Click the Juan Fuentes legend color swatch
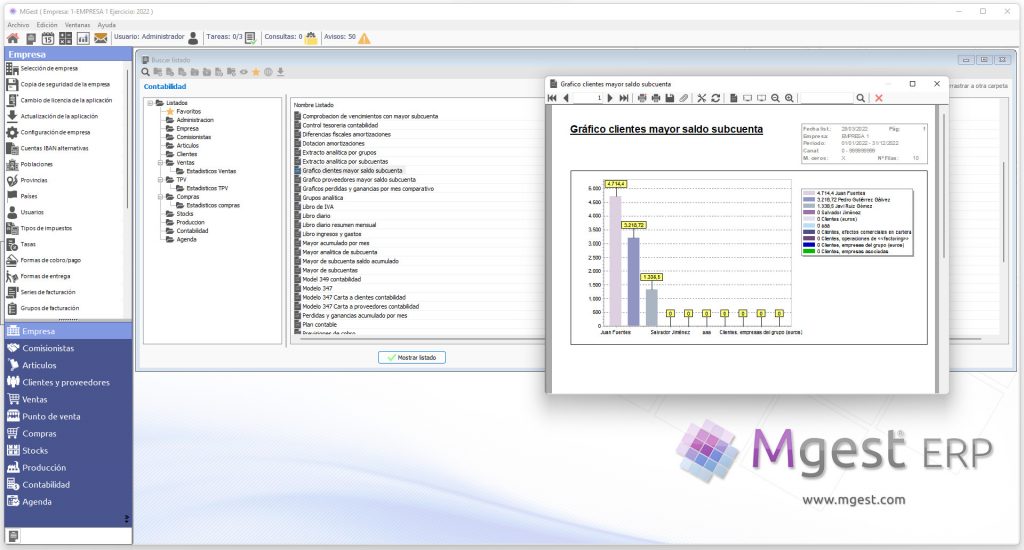 tap(809, 193)
